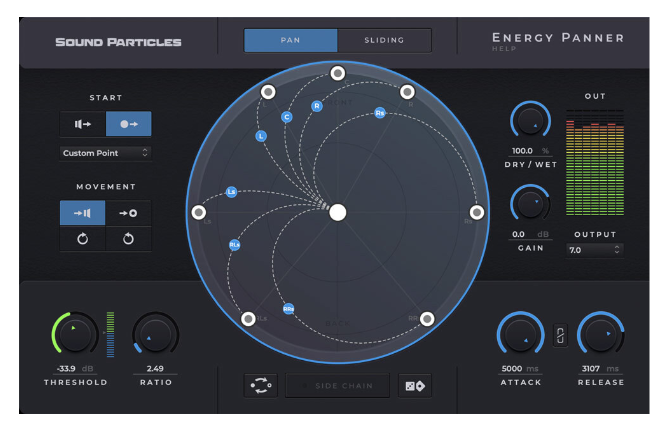Open the 7.0 output format dropdown
The image size is (670, 440).
[x=594, y=250]
